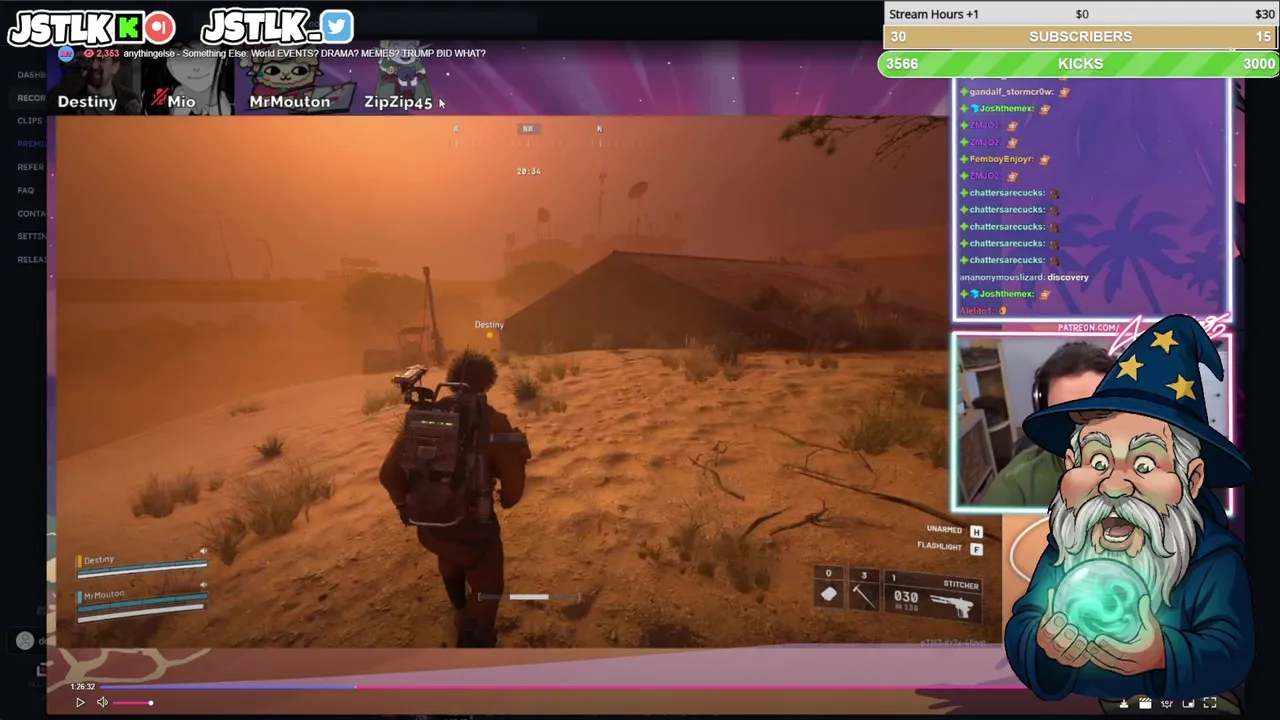The image size is (1280, 720).
Task: Open the Clips sidebar item
Action: 30,121
